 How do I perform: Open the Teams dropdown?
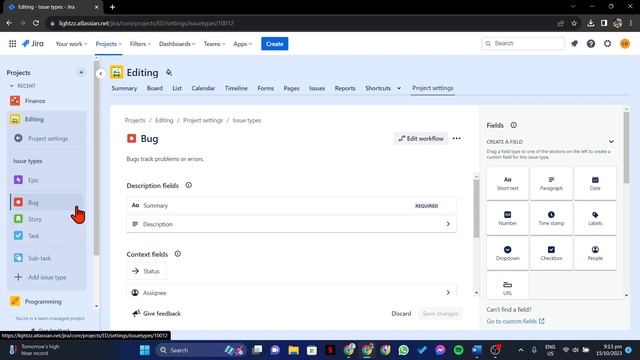(214, 44)
